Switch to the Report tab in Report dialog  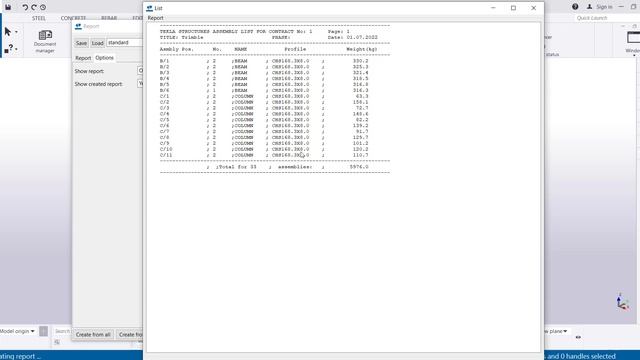[83, 58]
